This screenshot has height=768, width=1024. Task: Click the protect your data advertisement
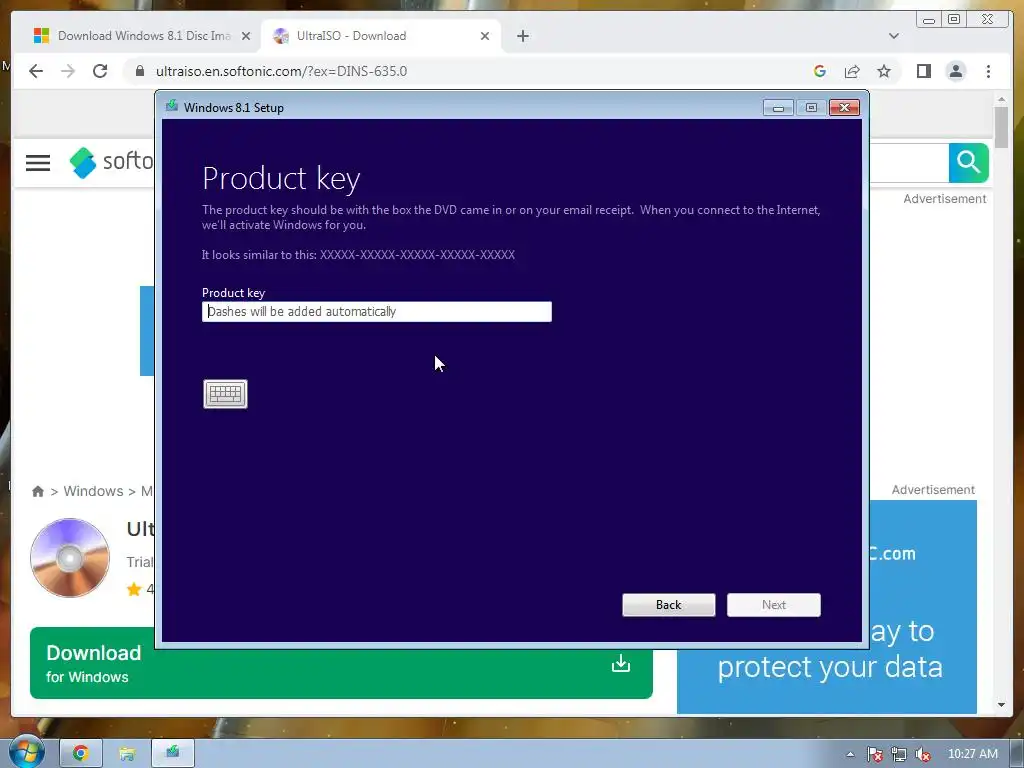point(827,607)
